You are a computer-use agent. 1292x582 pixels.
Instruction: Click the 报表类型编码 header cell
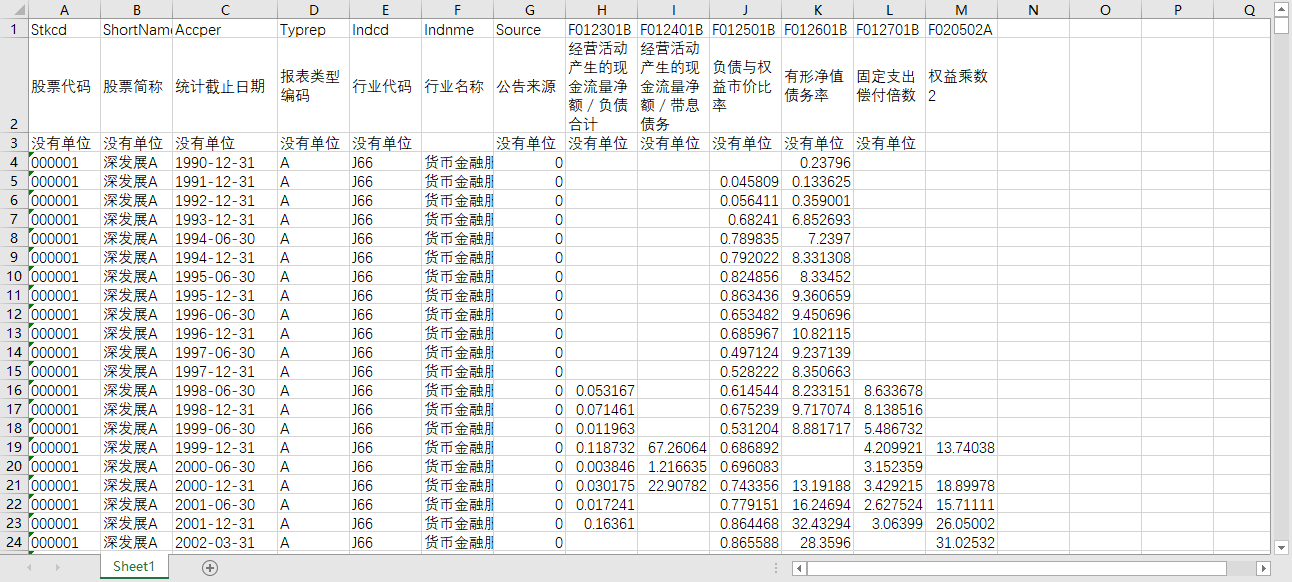pyautogui.click(x=313, y=86)
